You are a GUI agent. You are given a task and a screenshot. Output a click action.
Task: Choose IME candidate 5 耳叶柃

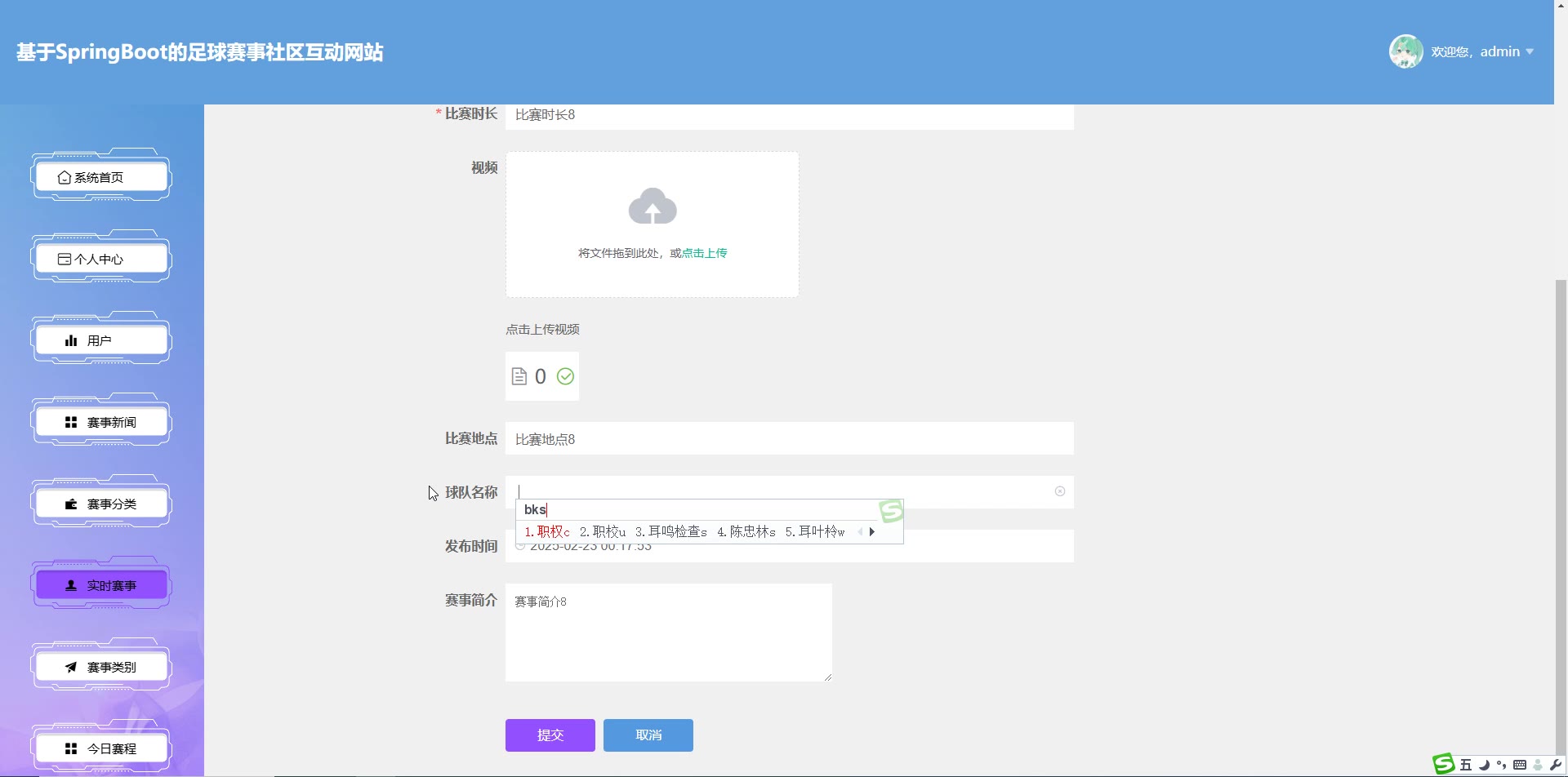815,532
